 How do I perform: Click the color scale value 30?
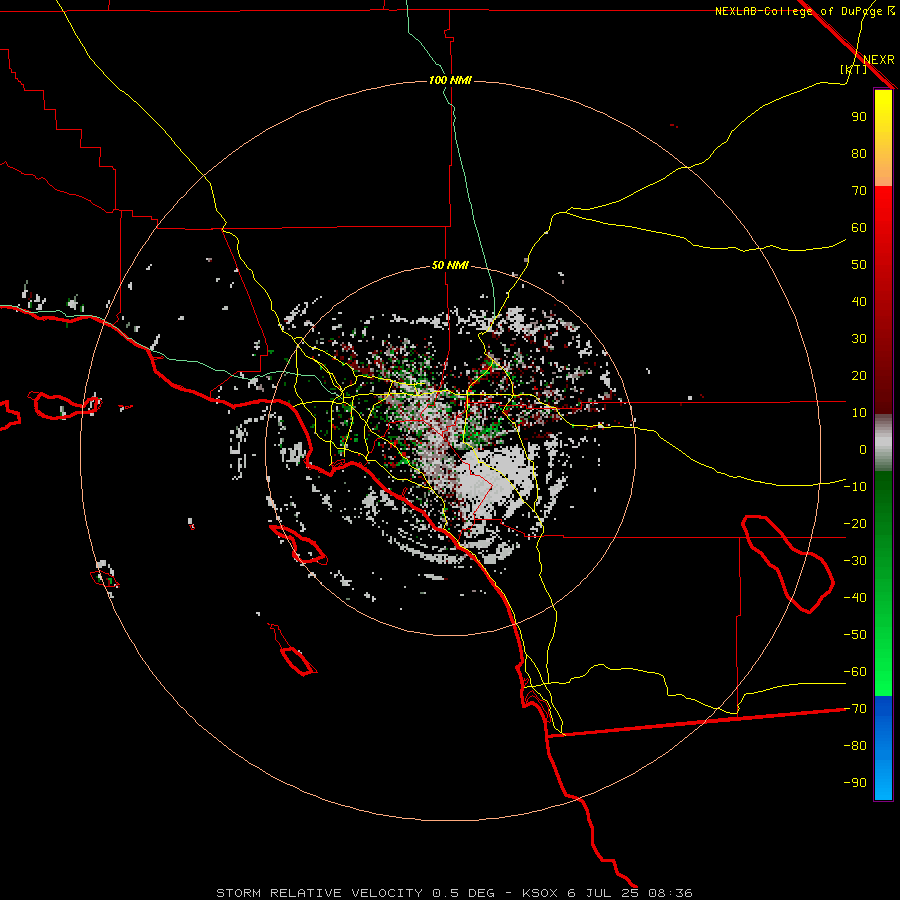(x=859, y=339)
